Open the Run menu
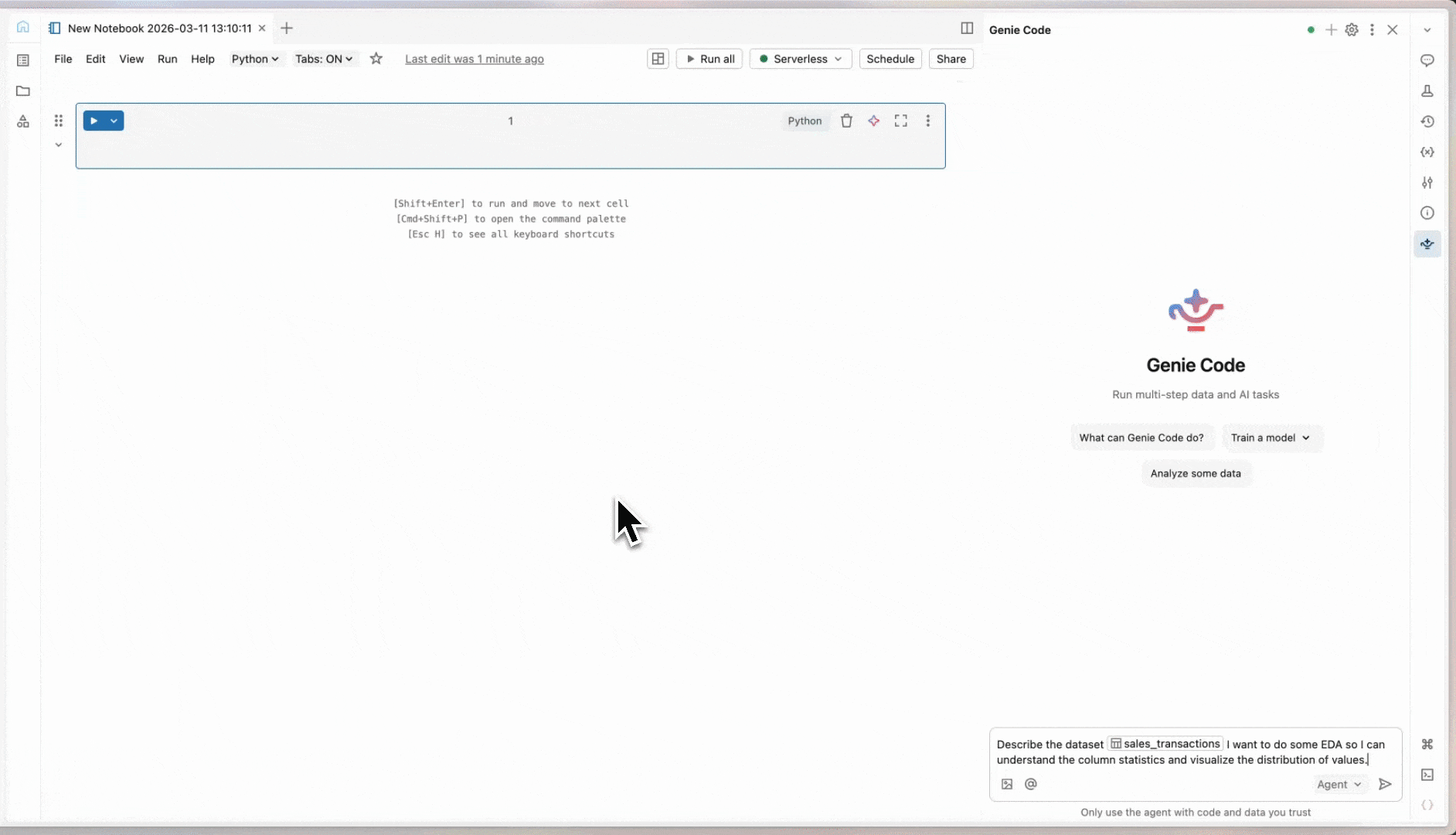The image size is (1456, 835). click(168, 59)
